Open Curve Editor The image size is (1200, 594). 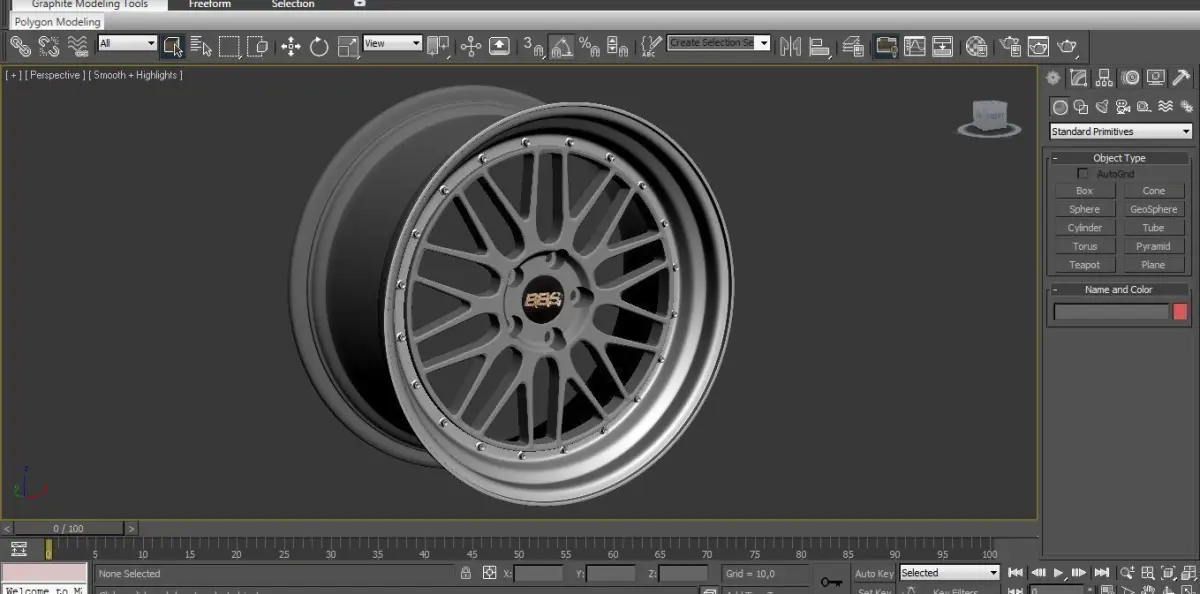tap(914, 45)
